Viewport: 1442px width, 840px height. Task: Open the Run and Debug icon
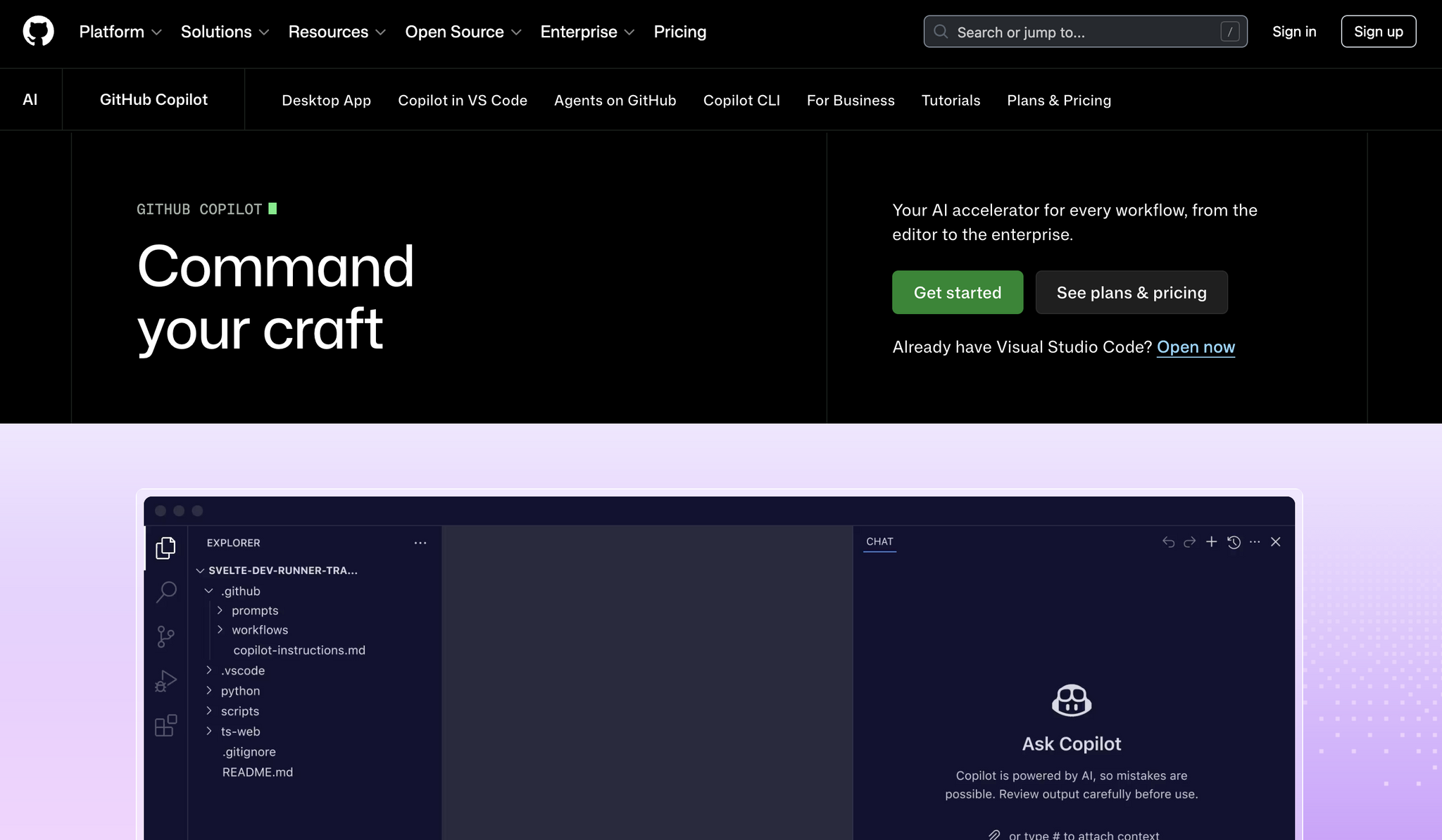[166, 681]
